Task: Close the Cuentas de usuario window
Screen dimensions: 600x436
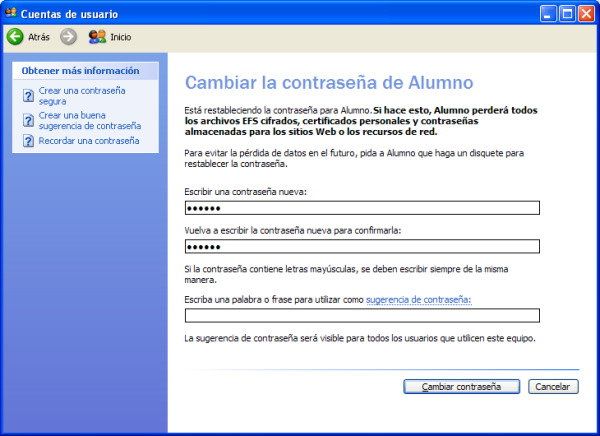Action: pos(586,12)
